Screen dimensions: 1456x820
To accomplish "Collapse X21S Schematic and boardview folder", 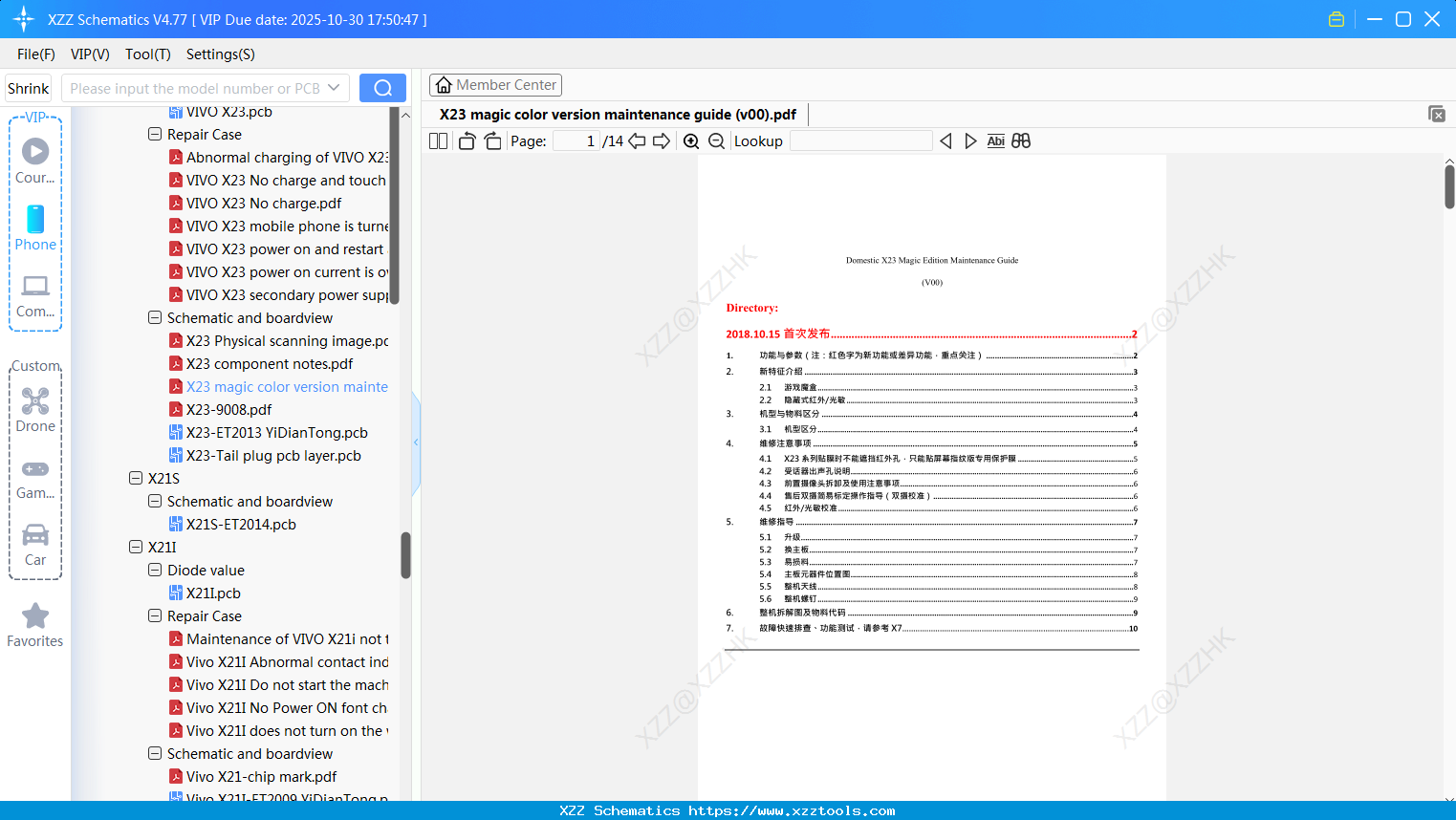I will (x=155, y=502).
